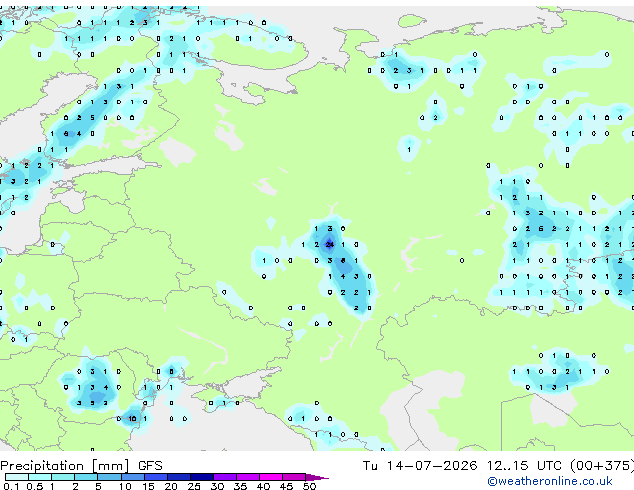Screen dimensions: 634x490
Task: Click the legend label '0.5'
Action: point(35,486)
